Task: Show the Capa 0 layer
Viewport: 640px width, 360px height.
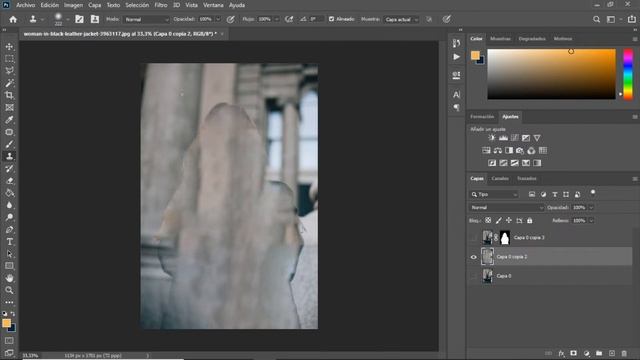Action: point(473,276)
